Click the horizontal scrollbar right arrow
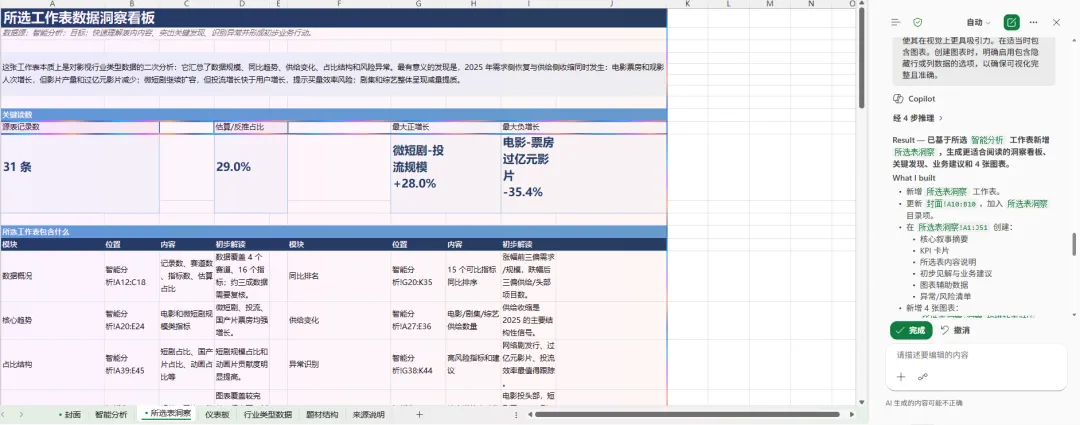This screenshot has height=425, width=1080. click(x=853, y=415)
